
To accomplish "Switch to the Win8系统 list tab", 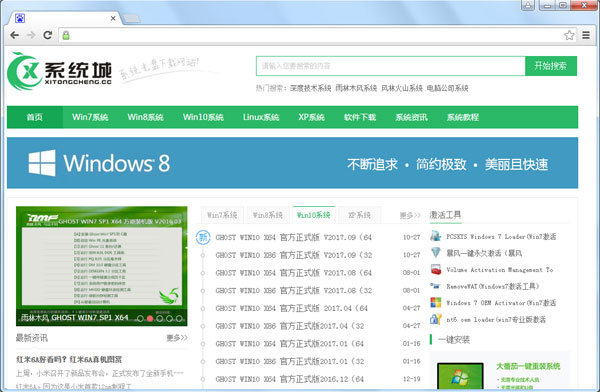I will coord(267,215).
